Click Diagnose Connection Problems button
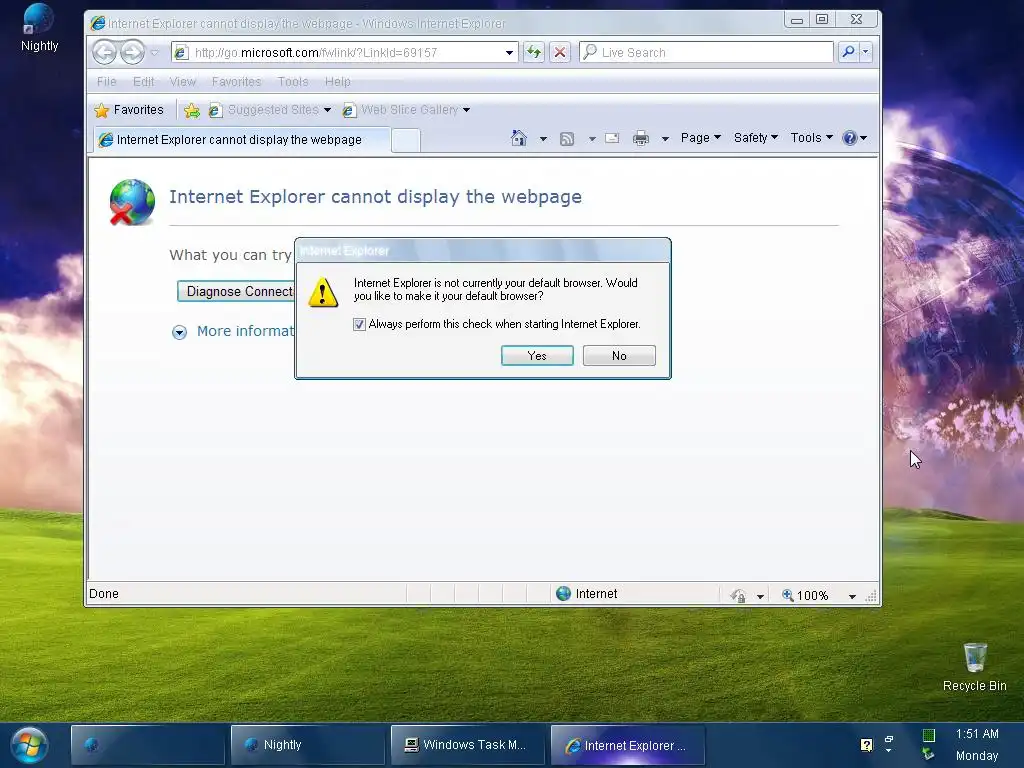The image size is (1024, 768). tap(236, 291)
